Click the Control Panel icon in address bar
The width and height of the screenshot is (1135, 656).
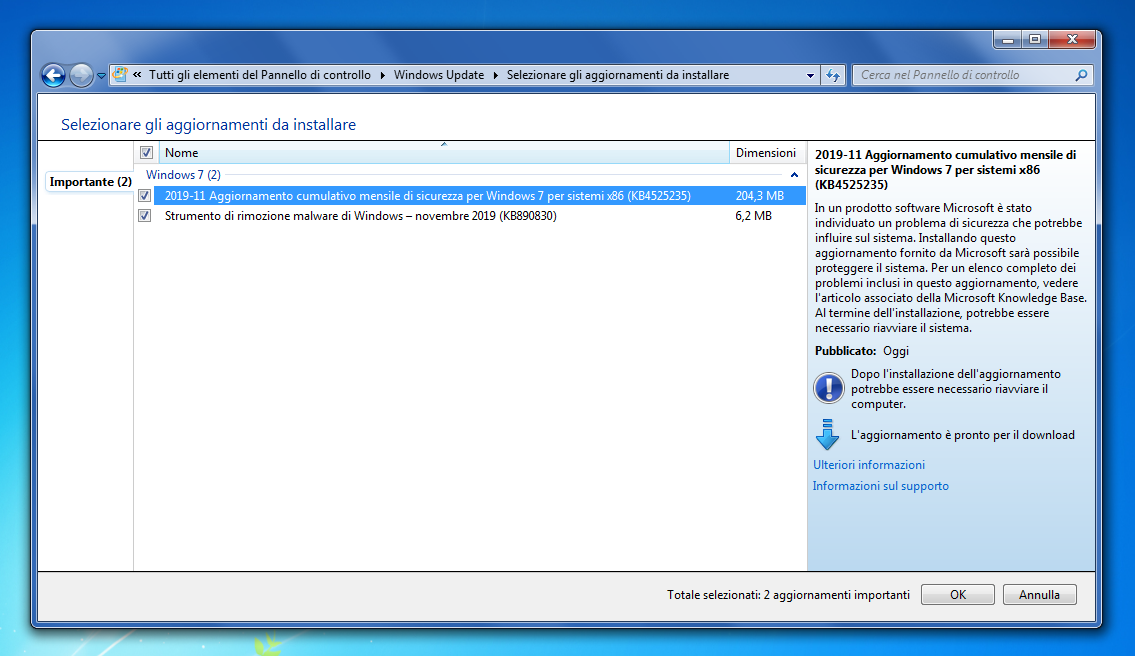click(x=120, y=75)
